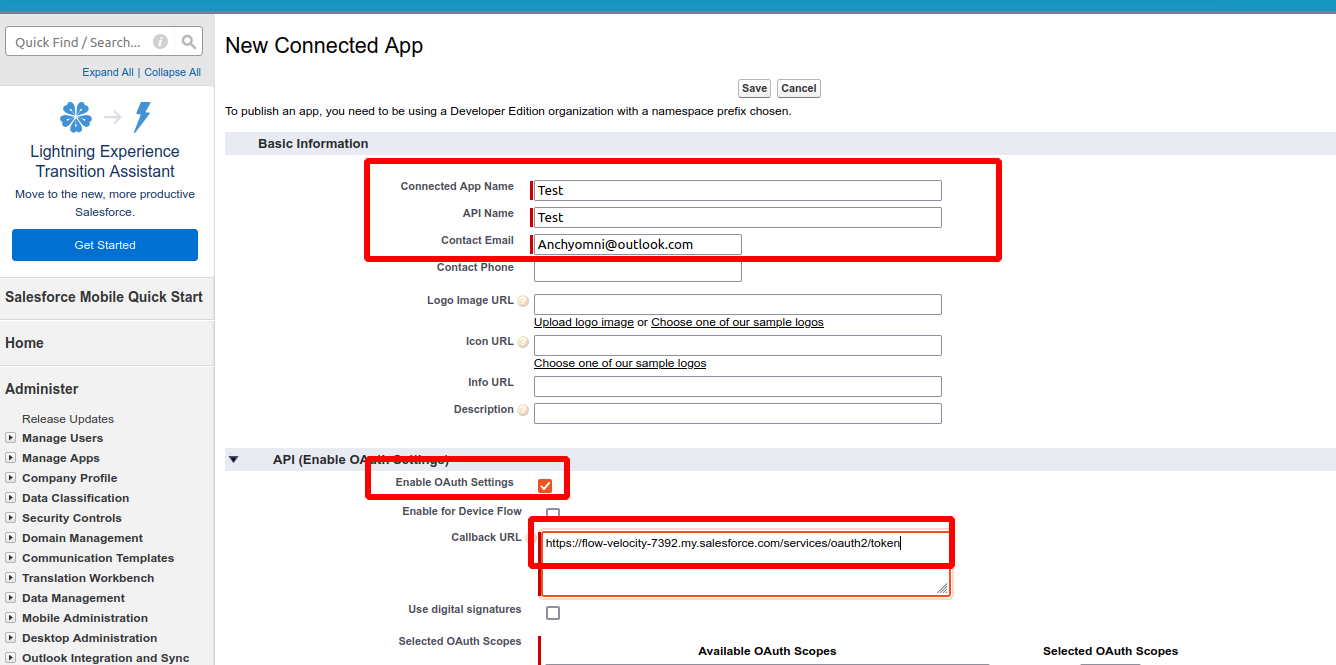The height and width of the screenshot is (665, 1336).
Task: Click the Selected OAuth Scopes column heading
Action: (1110, 651)
